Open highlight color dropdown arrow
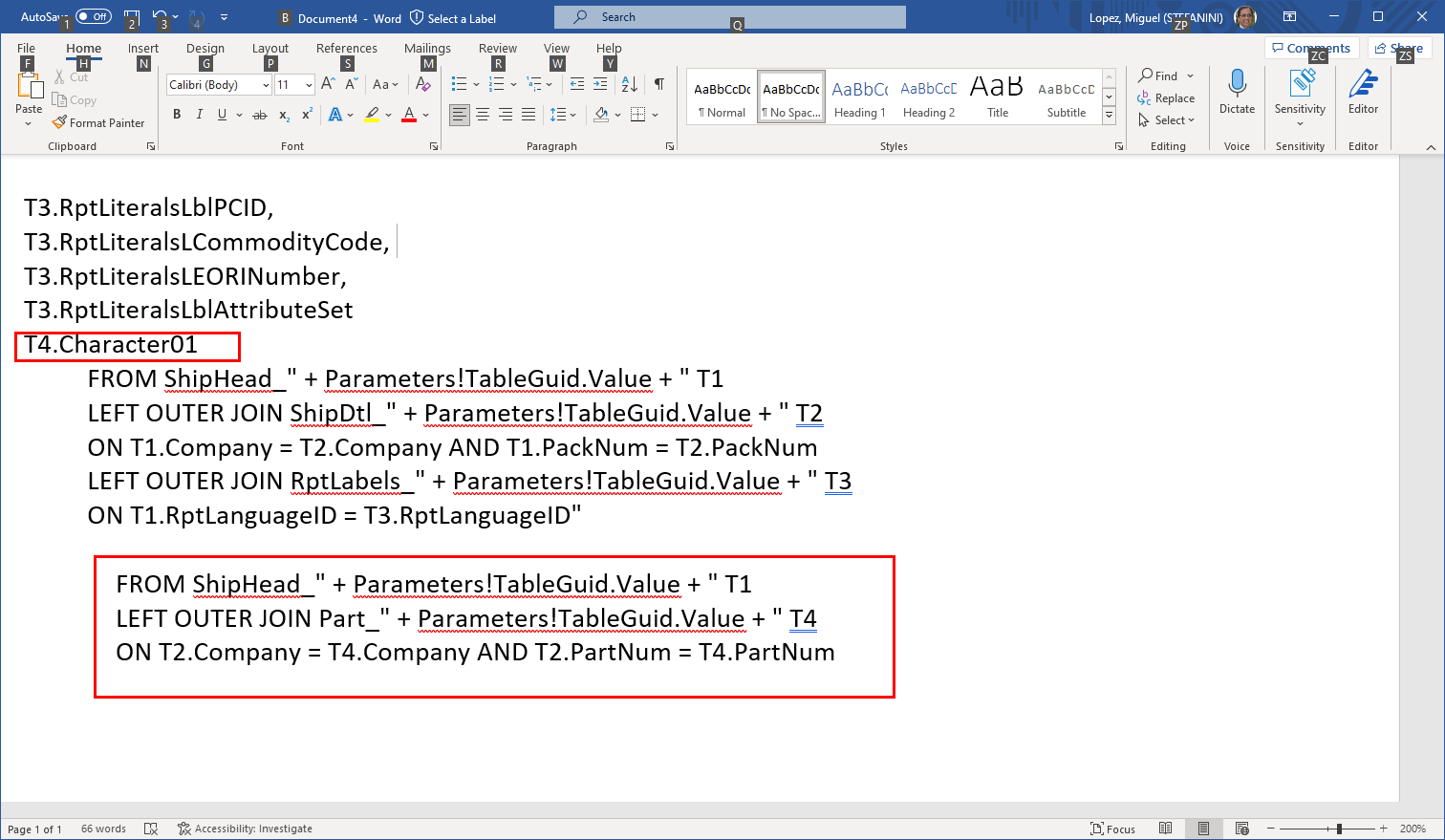Screen dimensions: 1445x840 coord(388,115)
